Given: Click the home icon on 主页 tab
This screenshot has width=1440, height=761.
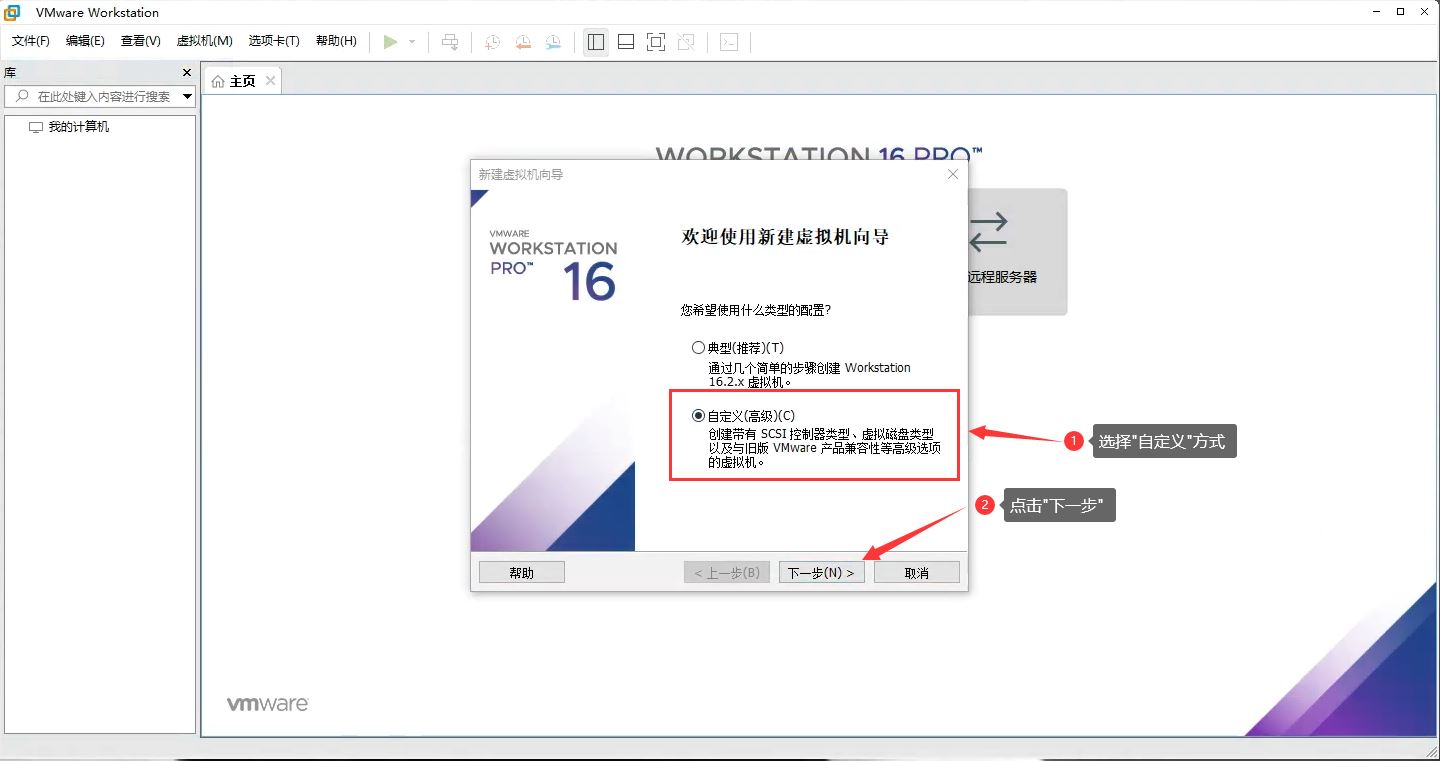Looking at the screenshot, I should (x=218, y=81).
